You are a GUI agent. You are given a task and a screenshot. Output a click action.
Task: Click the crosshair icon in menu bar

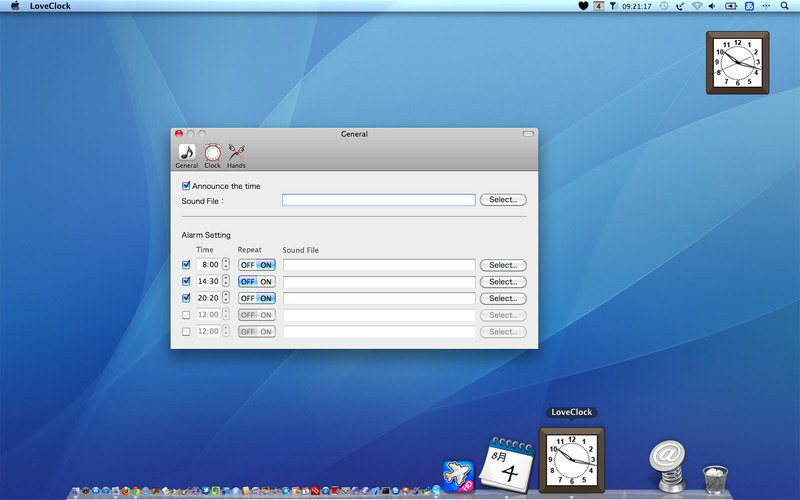(x=766, y=6)
